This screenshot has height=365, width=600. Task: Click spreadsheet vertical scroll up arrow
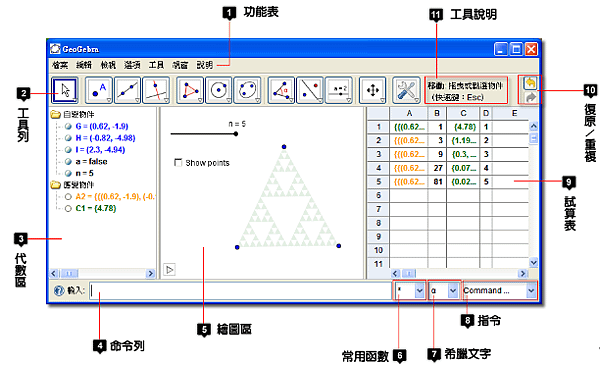pos(533,126)
